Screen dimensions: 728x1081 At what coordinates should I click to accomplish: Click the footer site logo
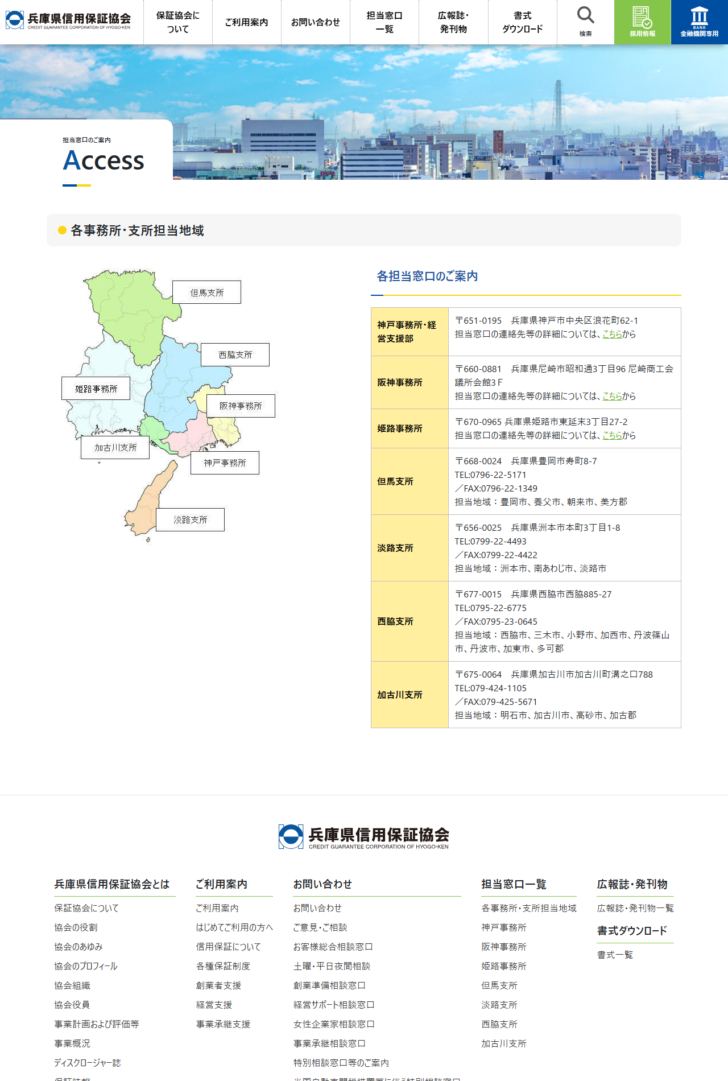[x=364, y=836]
